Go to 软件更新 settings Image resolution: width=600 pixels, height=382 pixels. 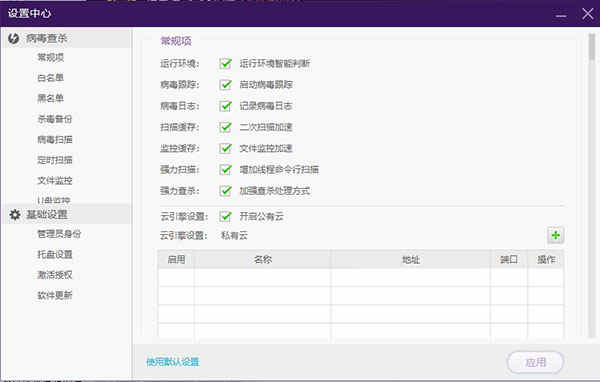[55, 295]
